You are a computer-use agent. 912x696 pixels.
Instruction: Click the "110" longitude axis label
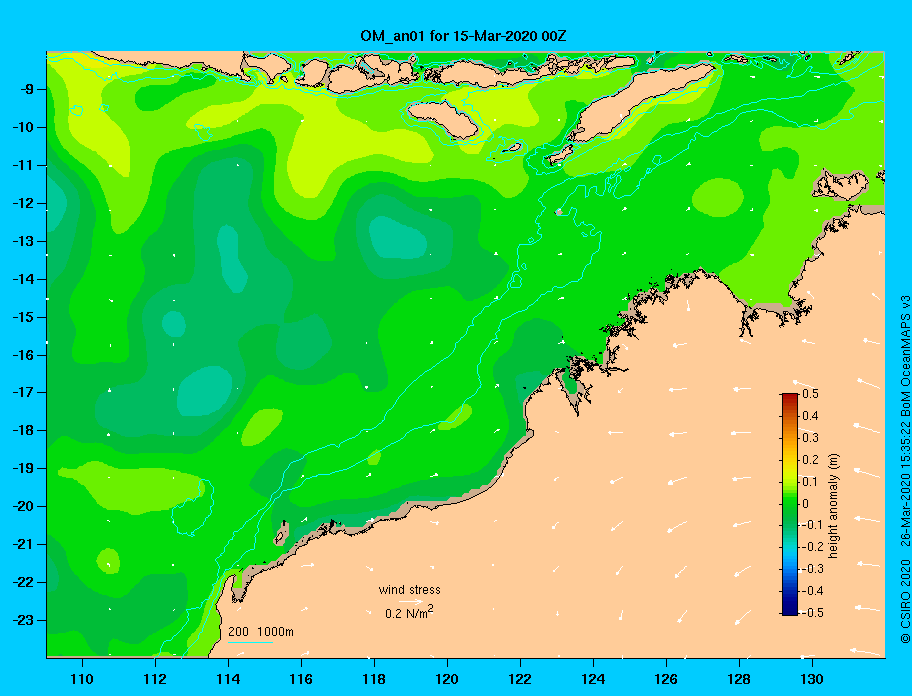click(82, 679)
